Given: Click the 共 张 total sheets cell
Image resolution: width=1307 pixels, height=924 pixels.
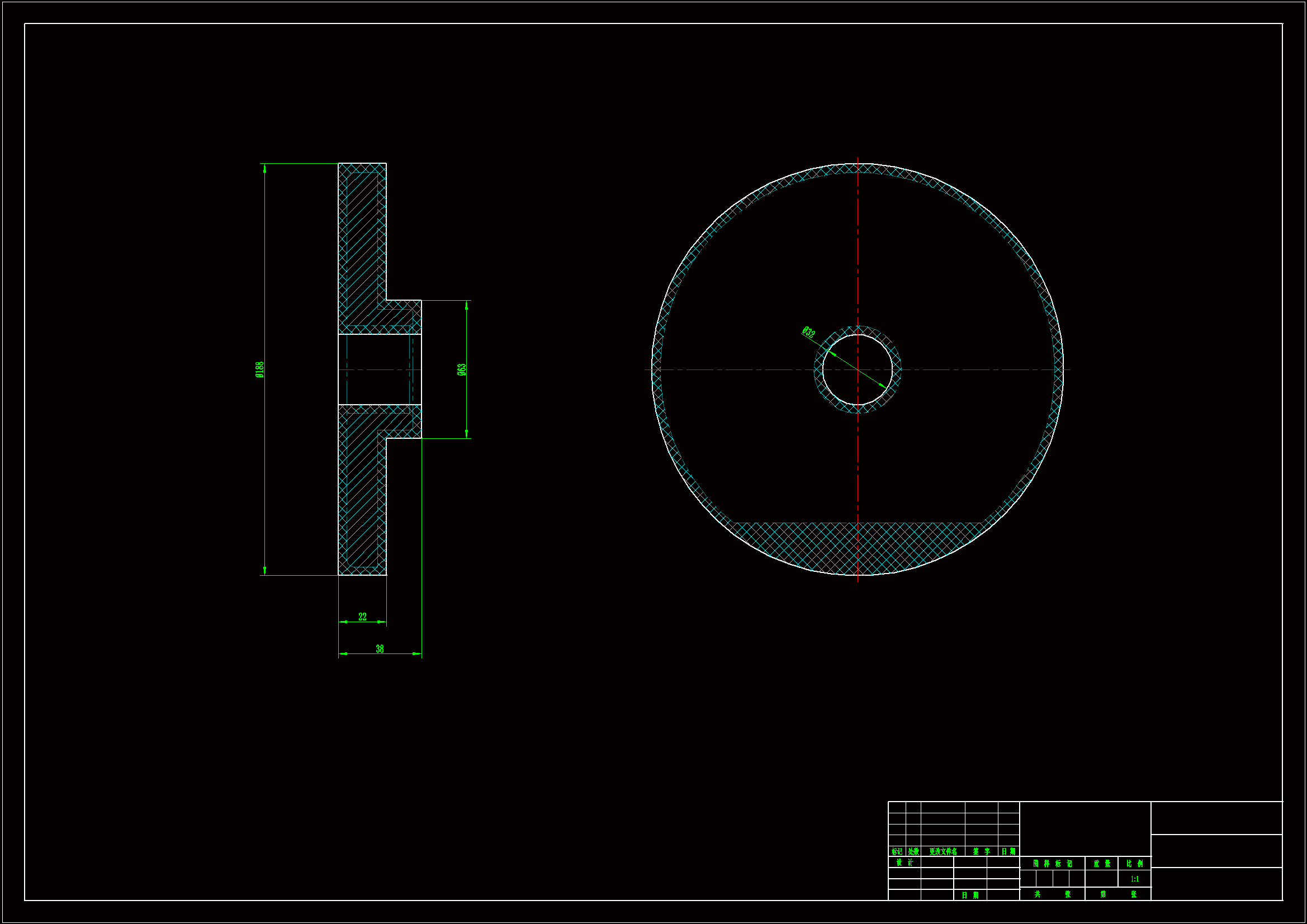Looking at the screenshot, I should point(1052,894).
